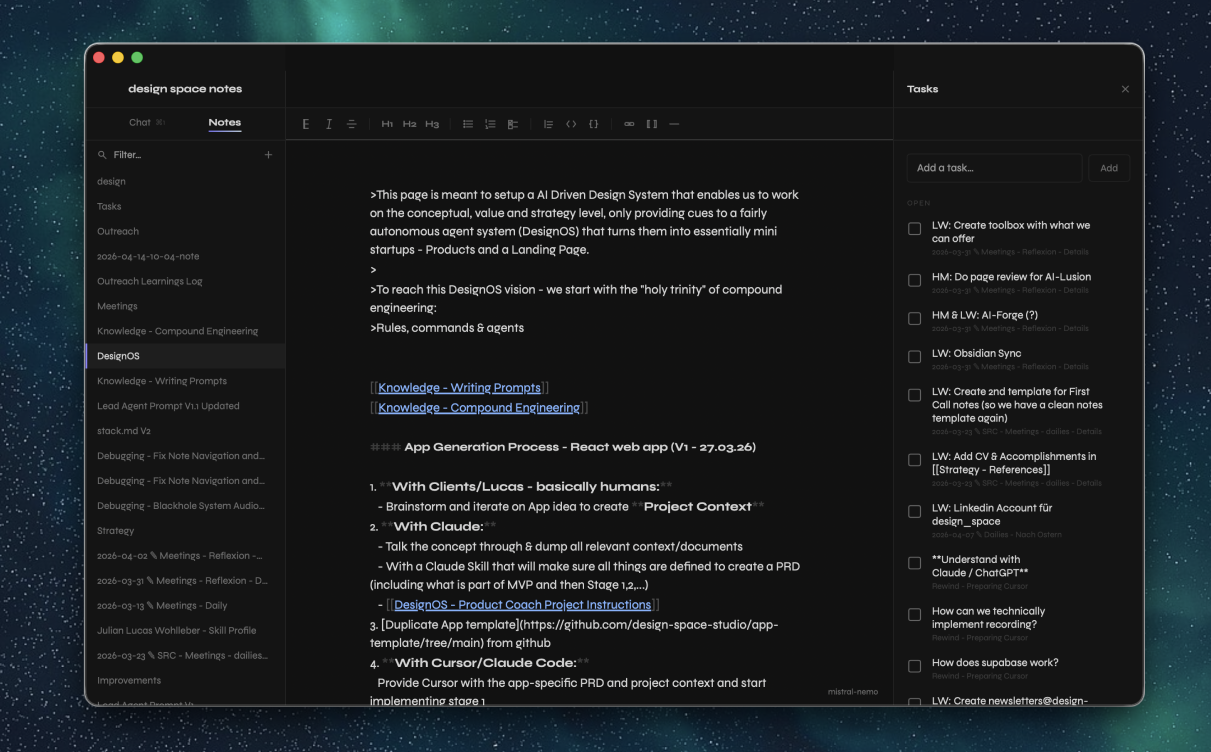Open 'DesignOS - Product Coach Project Instructions' link
Image resolution: width=1211 pixels, height=752 pixels.
522,605
